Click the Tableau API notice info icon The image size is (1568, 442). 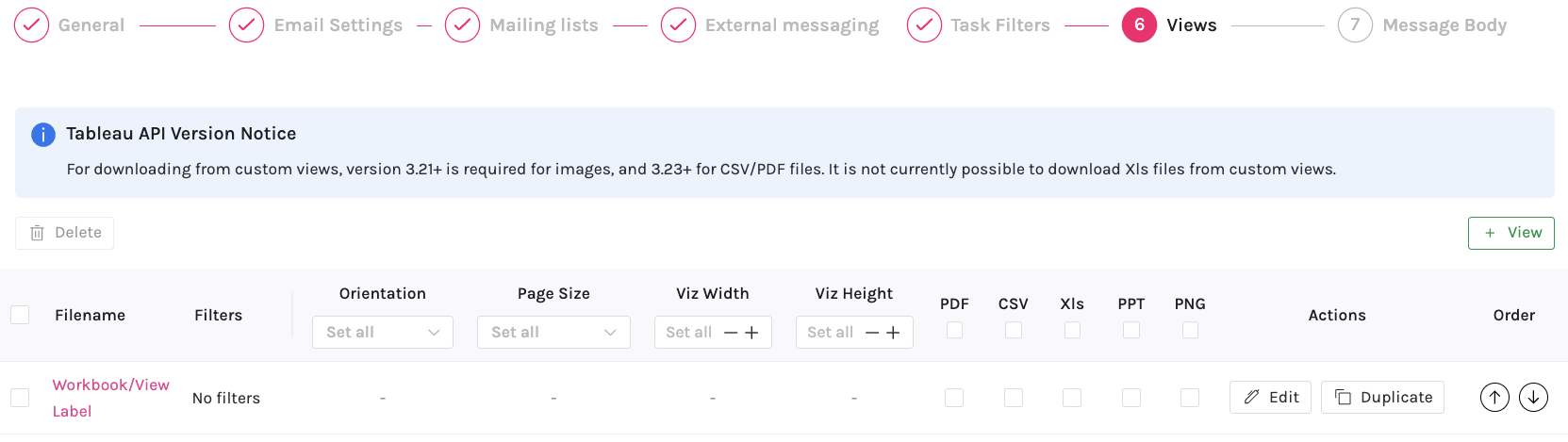click(43, 135)
